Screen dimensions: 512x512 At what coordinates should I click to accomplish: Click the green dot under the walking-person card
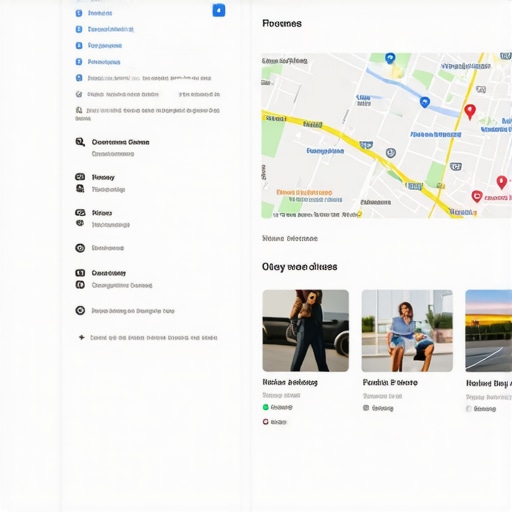(266, 407)
